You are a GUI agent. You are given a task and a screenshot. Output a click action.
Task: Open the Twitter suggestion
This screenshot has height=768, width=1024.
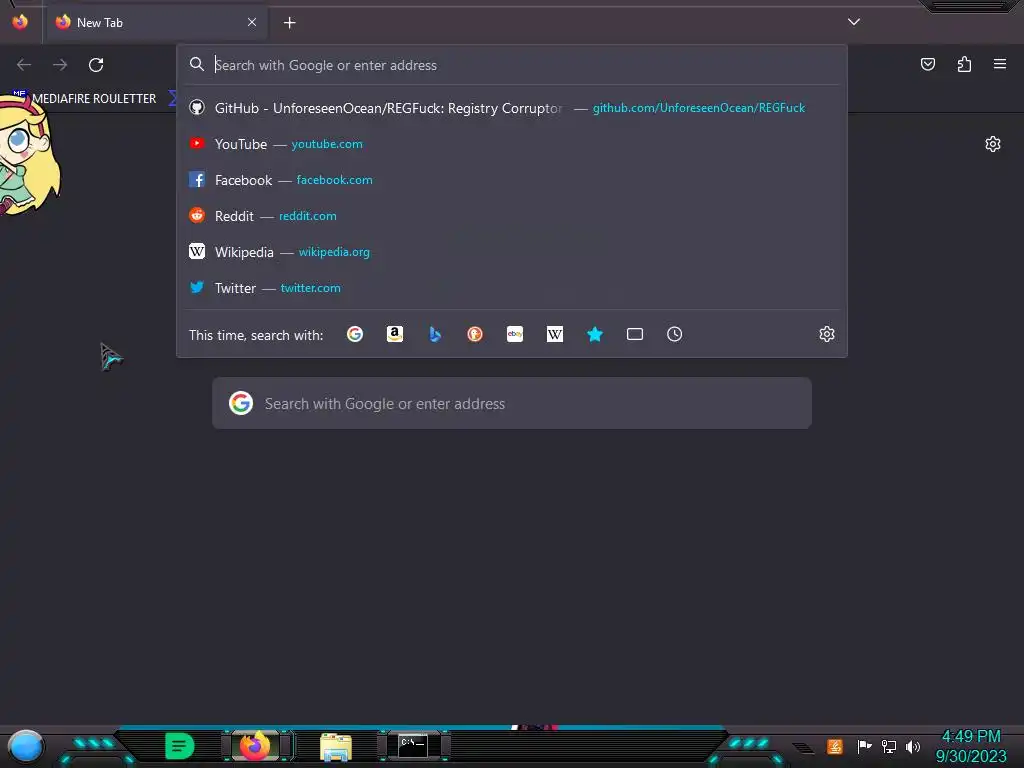coord(512,287)
